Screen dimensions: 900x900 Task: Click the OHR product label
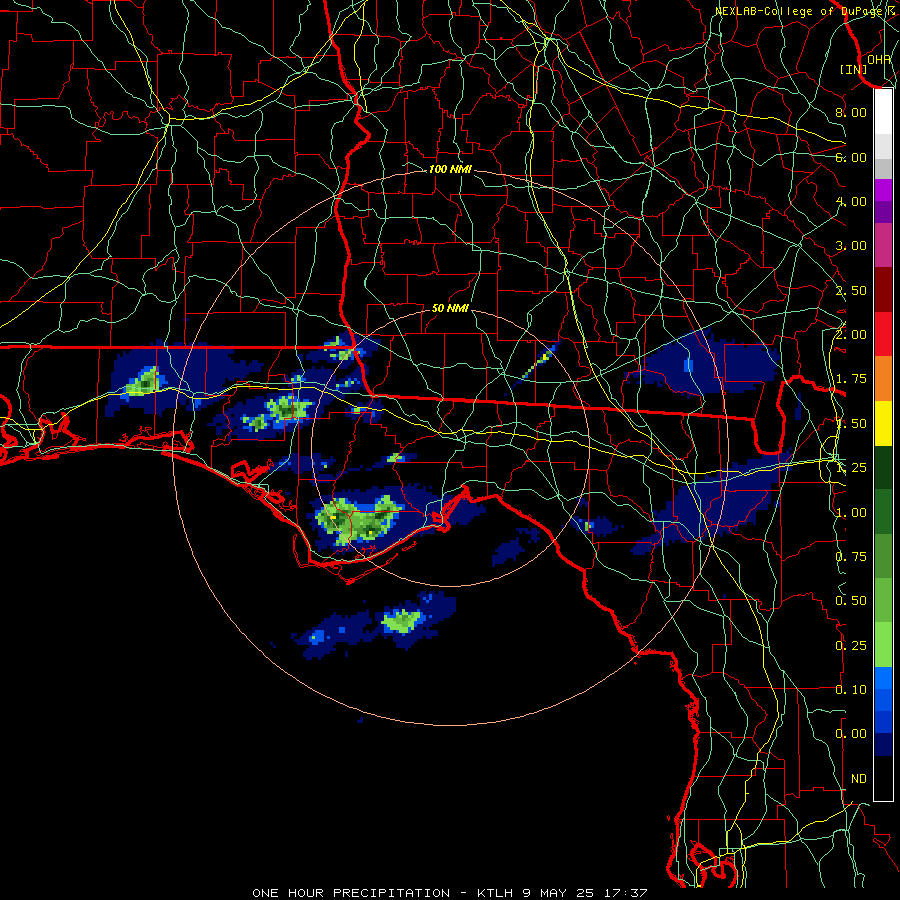[x=879, y=59]
